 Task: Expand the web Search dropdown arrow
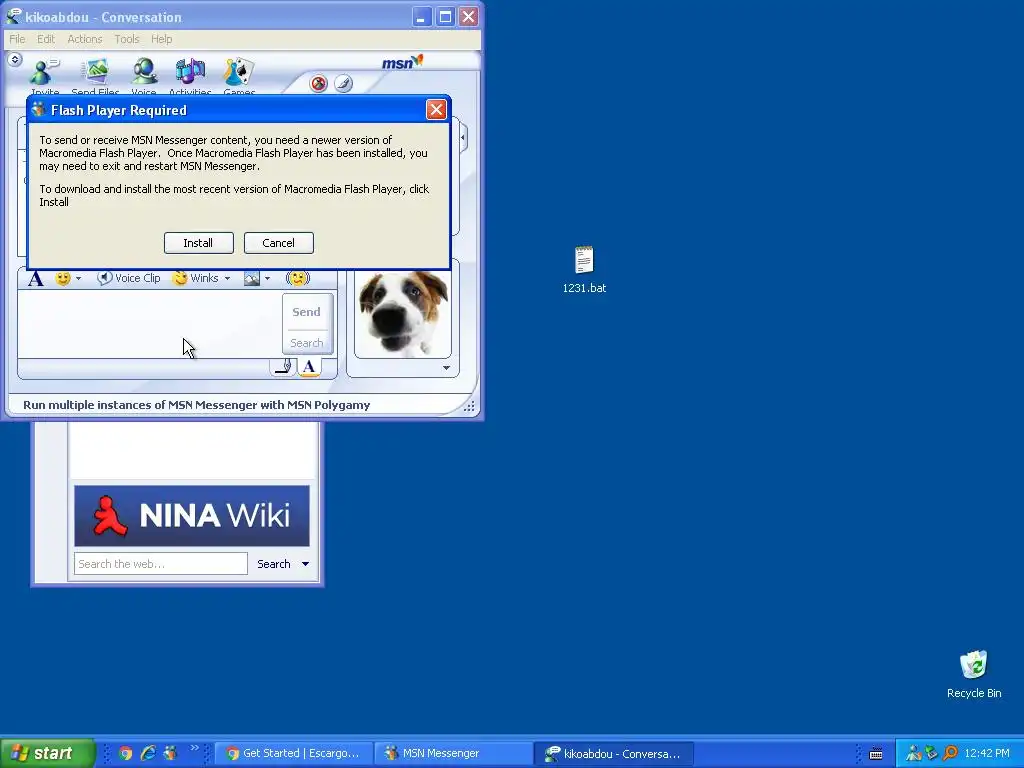click(305, 564)
